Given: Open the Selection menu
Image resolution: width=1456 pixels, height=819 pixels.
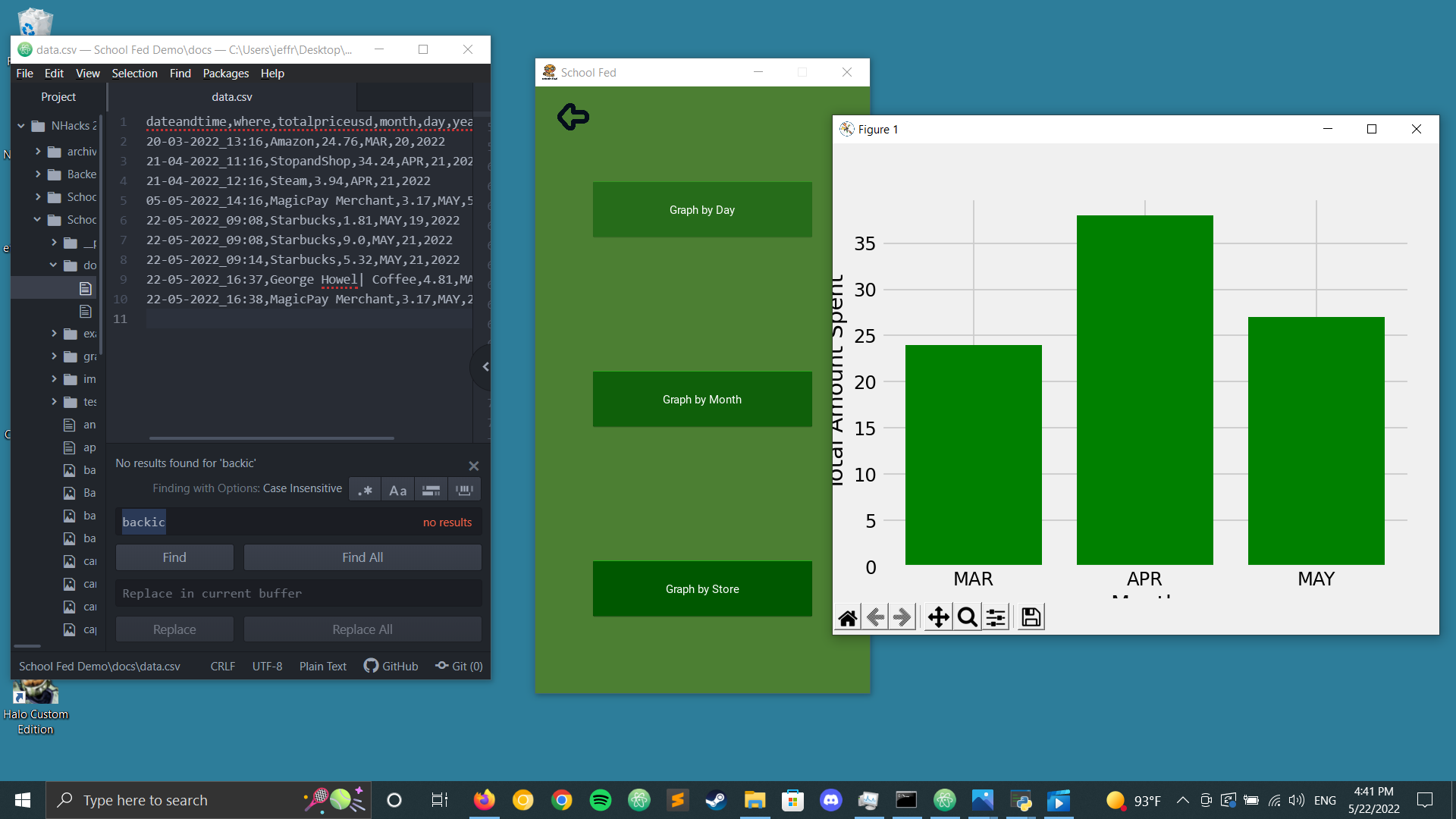Looking at the screenshot, I should pos(134,74).
